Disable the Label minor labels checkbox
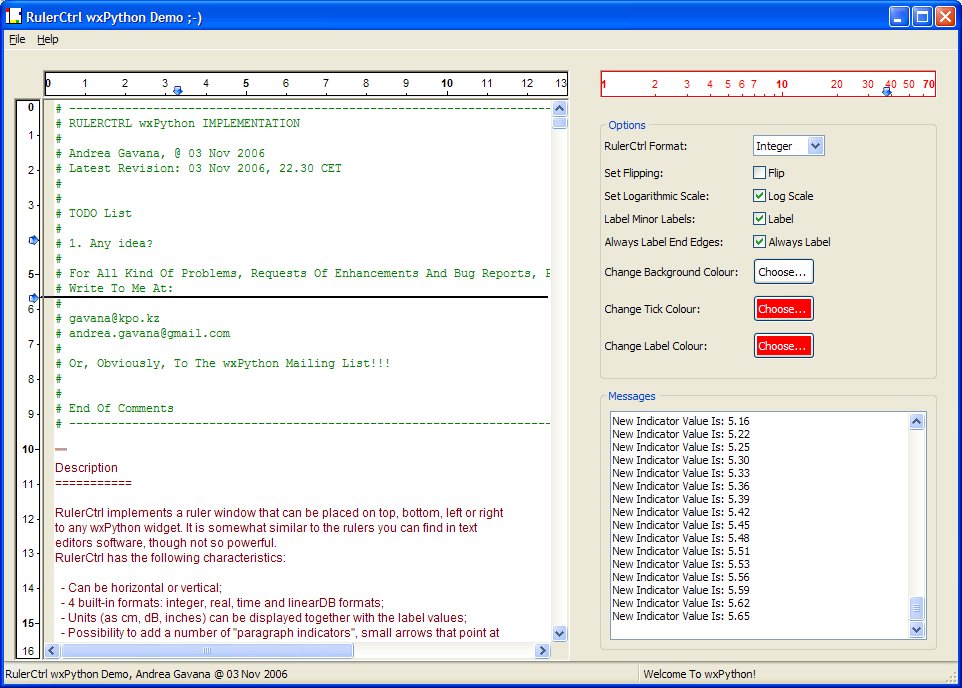 pyautogui.click(x=760, y=219)
